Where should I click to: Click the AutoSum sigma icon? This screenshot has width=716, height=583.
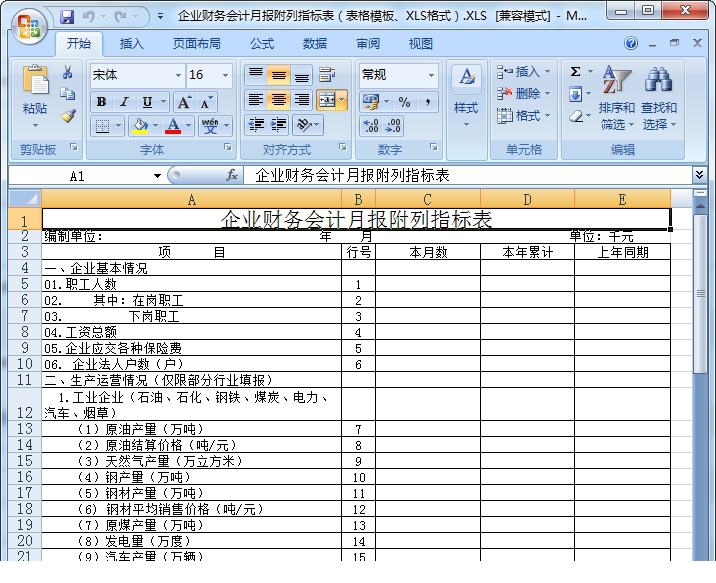pyautogui.click(x=576, y=72)
